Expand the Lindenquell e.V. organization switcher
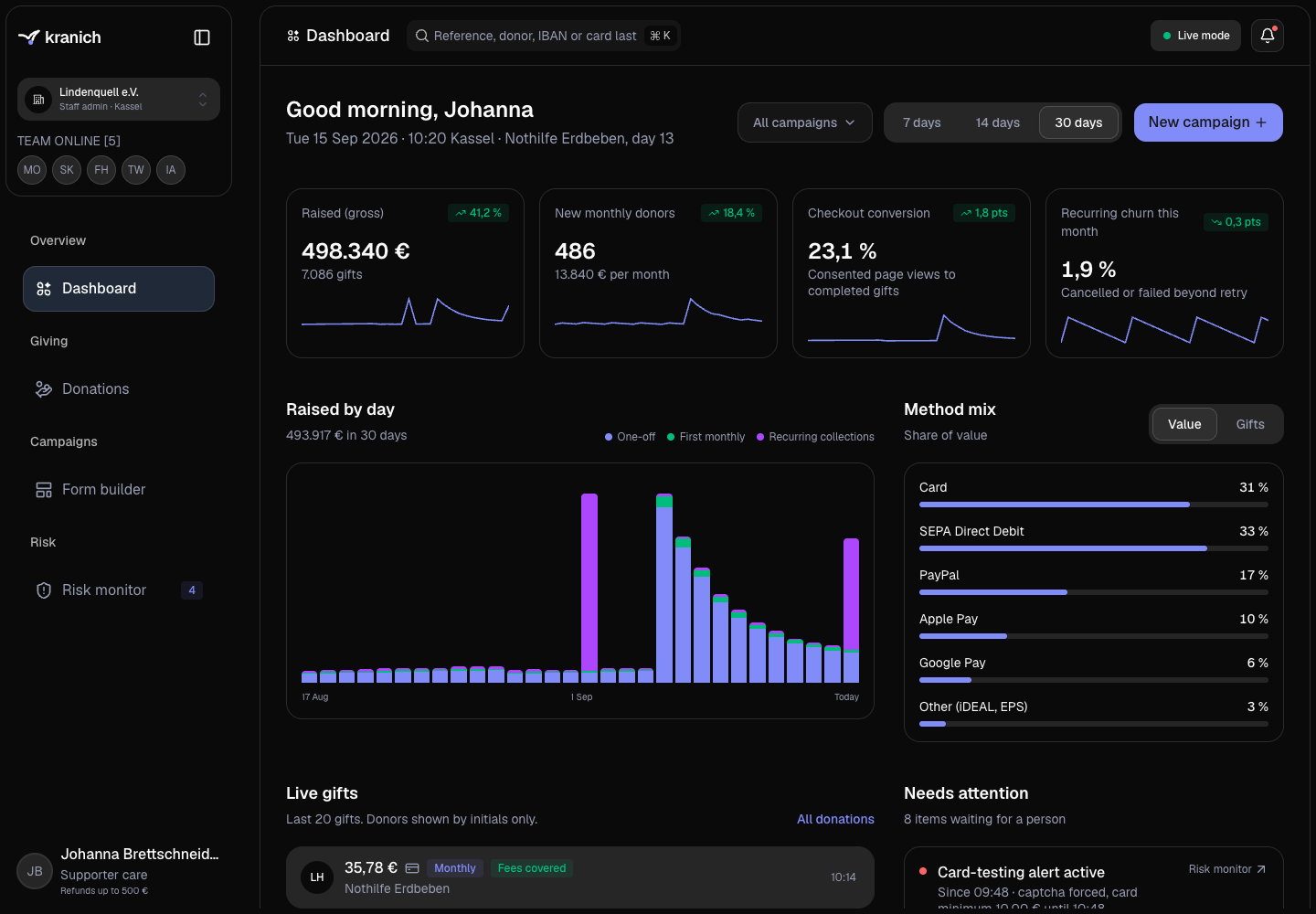 pos(119,99)
